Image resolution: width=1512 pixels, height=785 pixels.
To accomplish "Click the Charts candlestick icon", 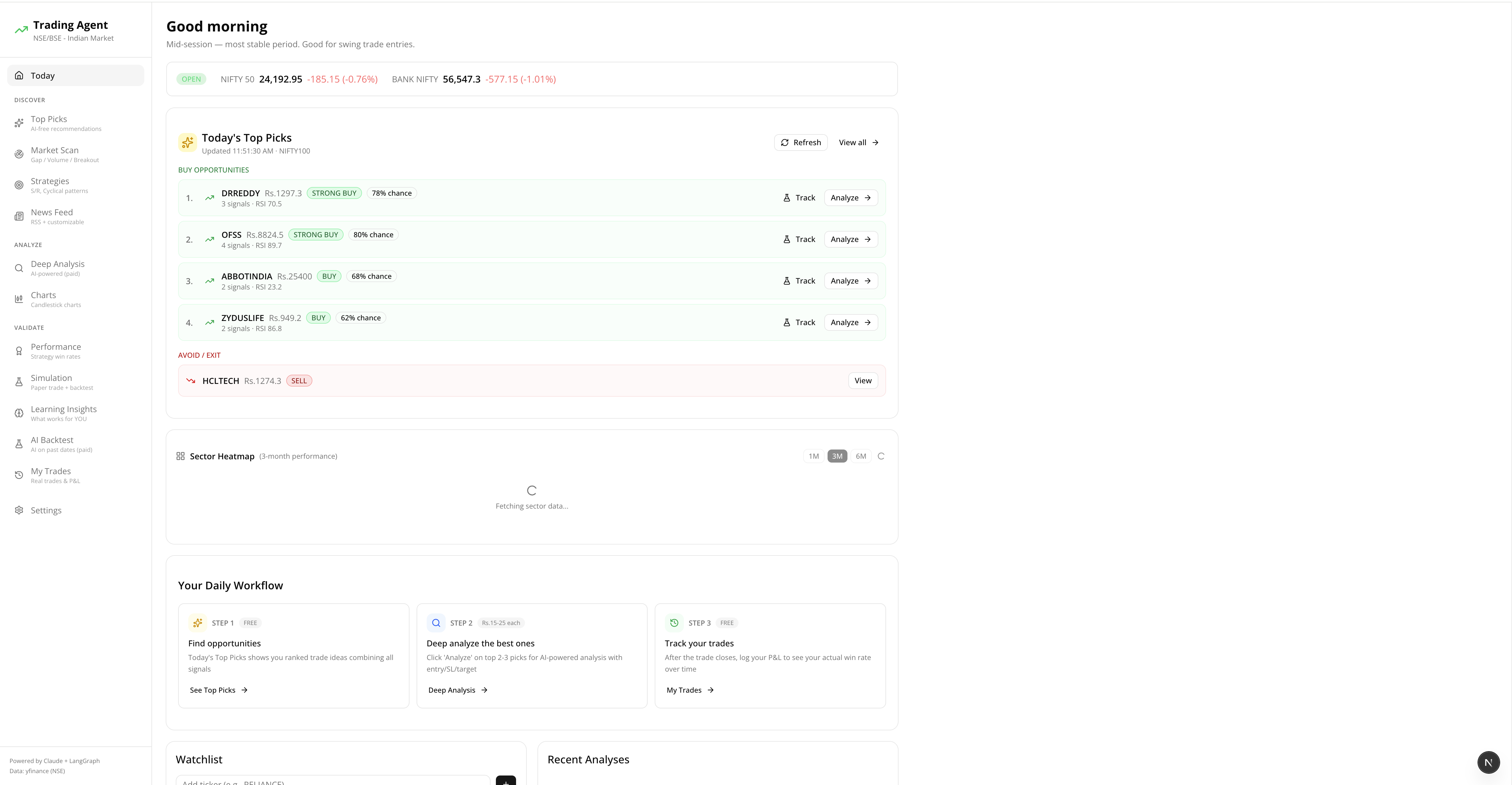I will (x=19, y=299).
